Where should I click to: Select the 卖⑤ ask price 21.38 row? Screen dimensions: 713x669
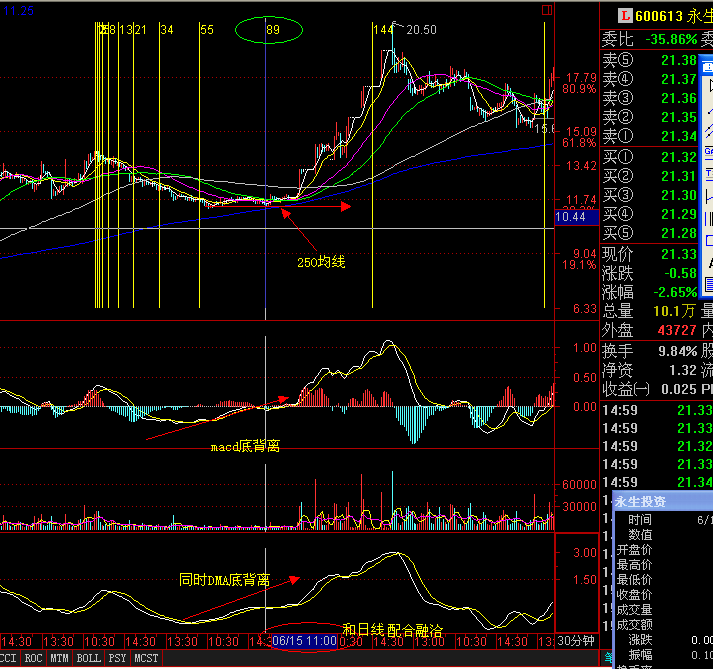[x=650, y=60]
